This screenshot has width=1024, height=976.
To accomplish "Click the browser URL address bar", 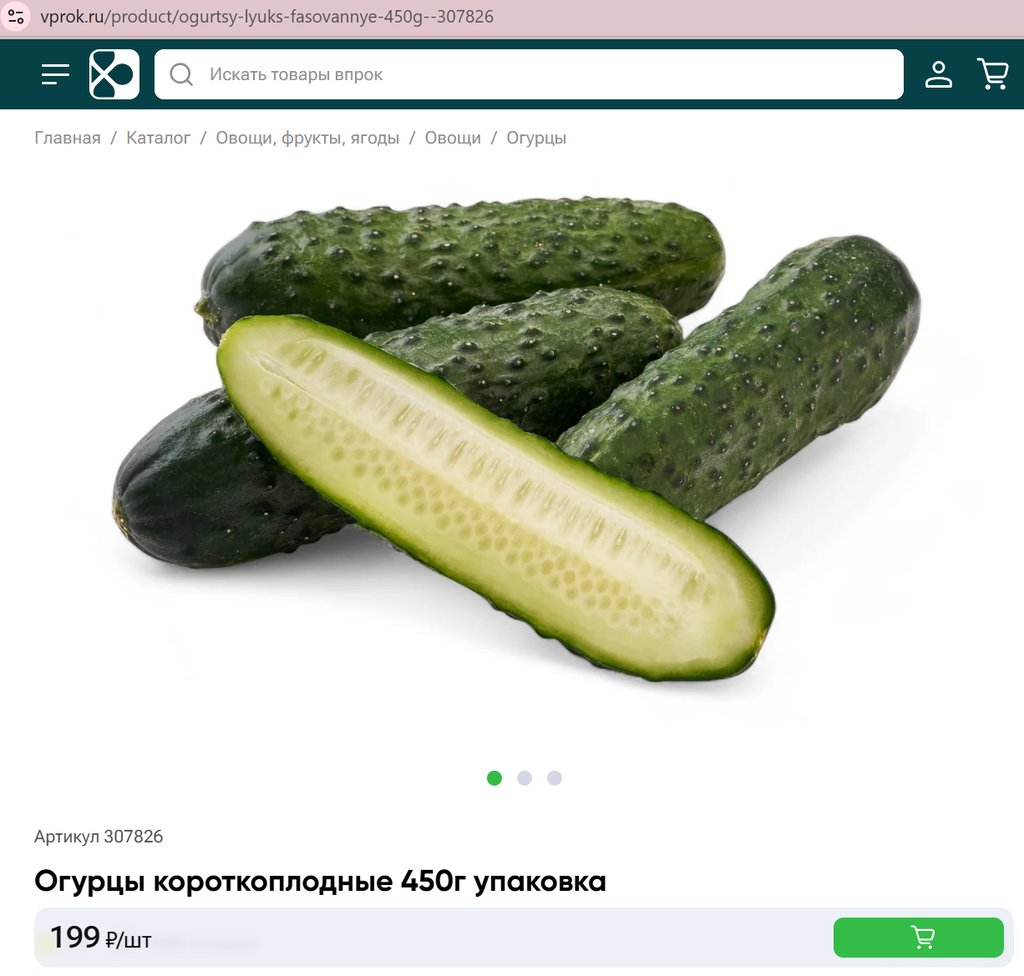I will [266, 16].
